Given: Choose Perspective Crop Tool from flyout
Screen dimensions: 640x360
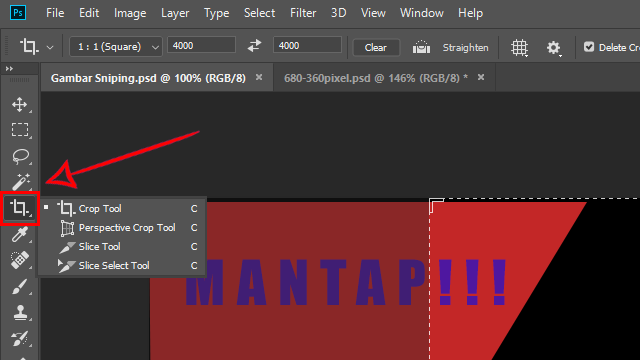Looking at the screenshot, I should [x=122, y=227].
